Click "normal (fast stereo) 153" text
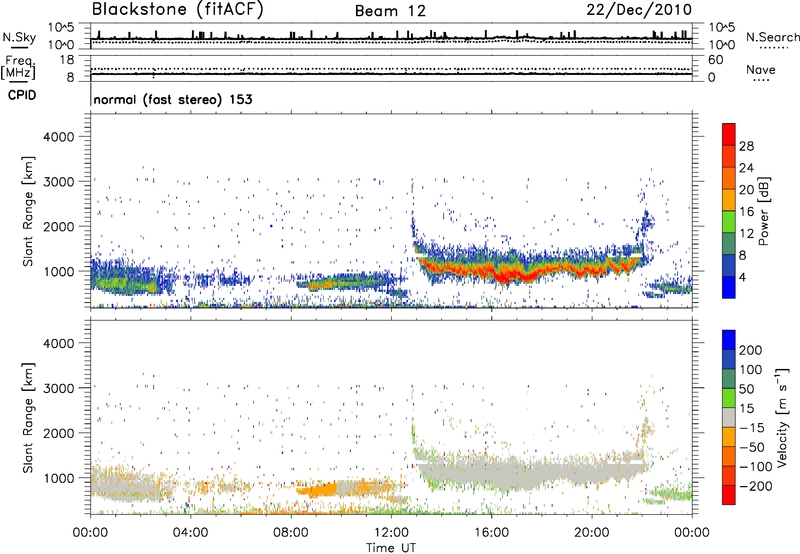 pos(173,99)
